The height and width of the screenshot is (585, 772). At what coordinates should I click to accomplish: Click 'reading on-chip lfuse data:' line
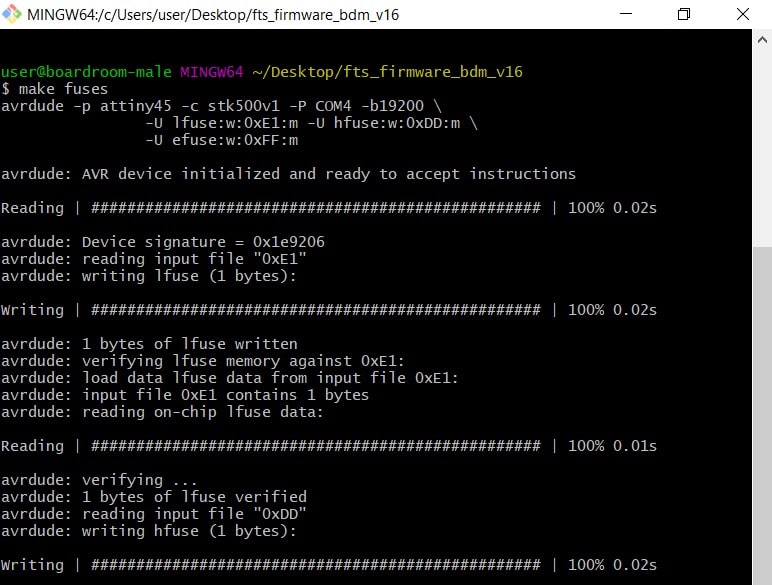click(x=162, y=412)
